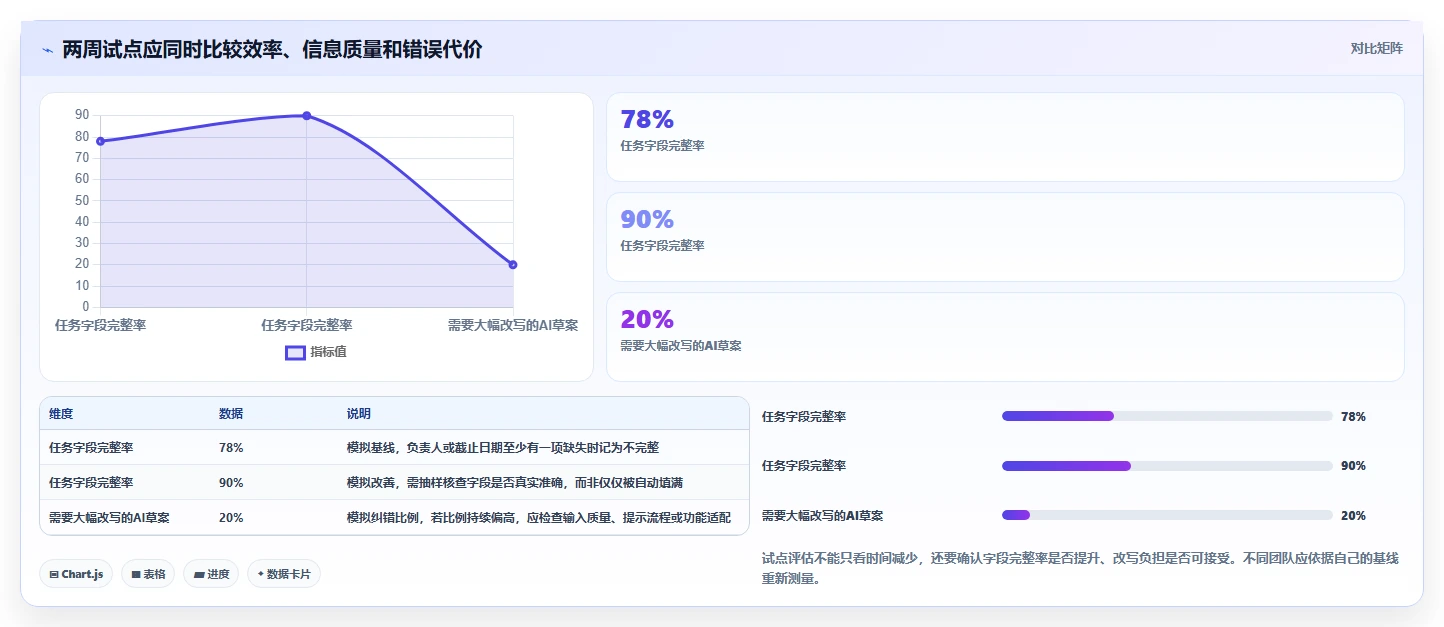1444x627 pixels.
Task: Select the 进度 chip label
Action: [218, 574]
